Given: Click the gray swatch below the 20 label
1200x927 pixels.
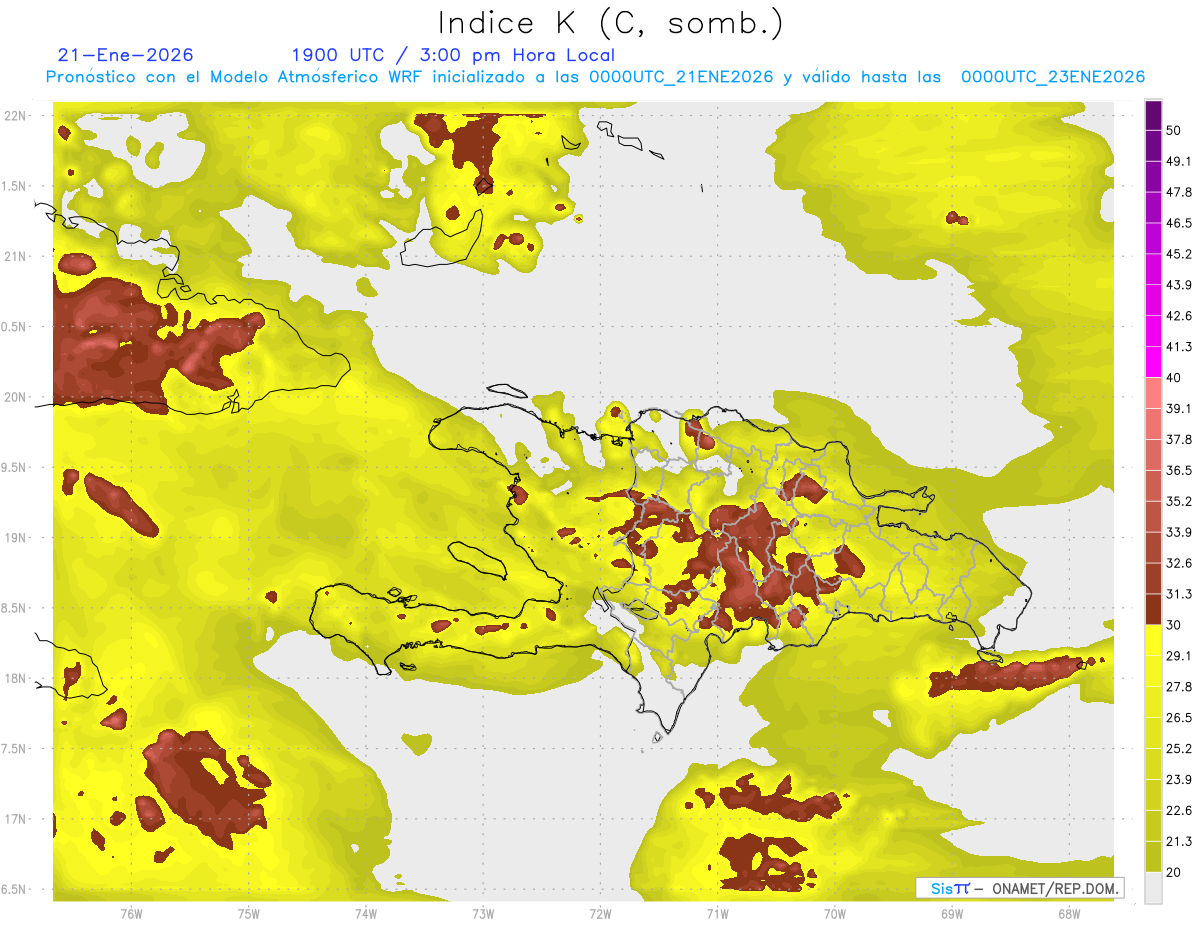Looking at the screenshot, I should coord(1153,888).
